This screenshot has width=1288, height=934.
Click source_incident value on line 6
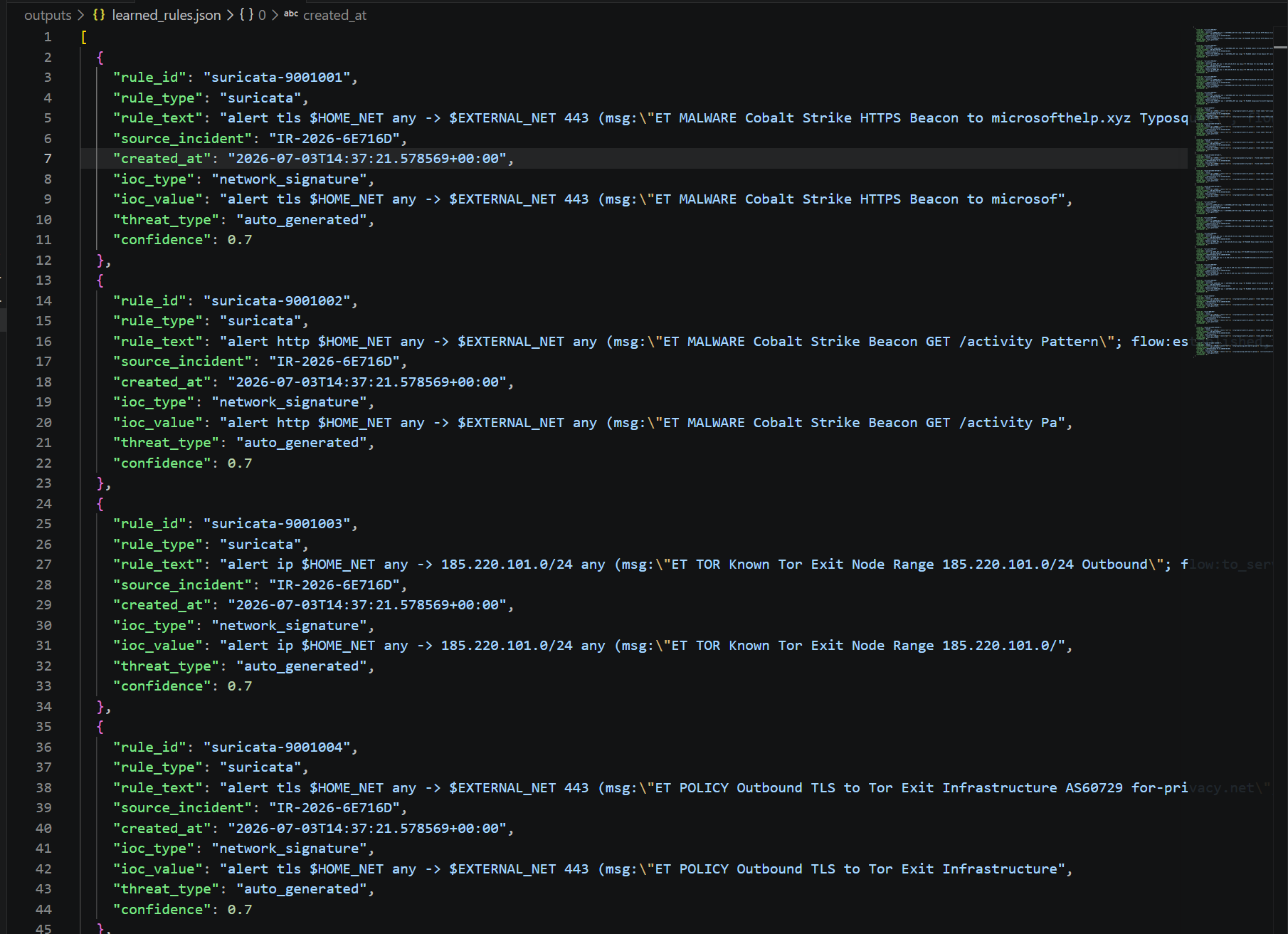pos(334,139)
